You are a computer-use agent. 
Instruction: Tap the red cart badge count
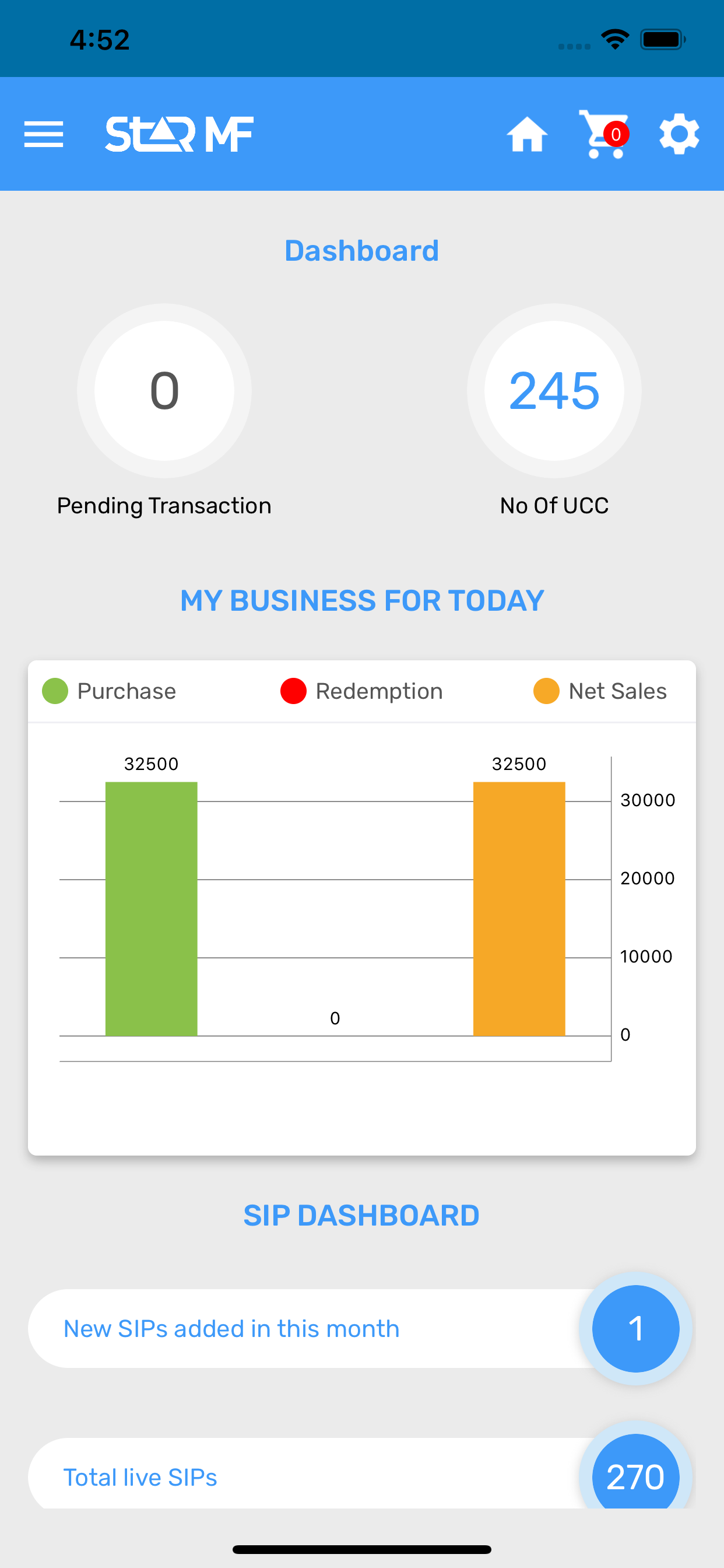coord(616,134)
